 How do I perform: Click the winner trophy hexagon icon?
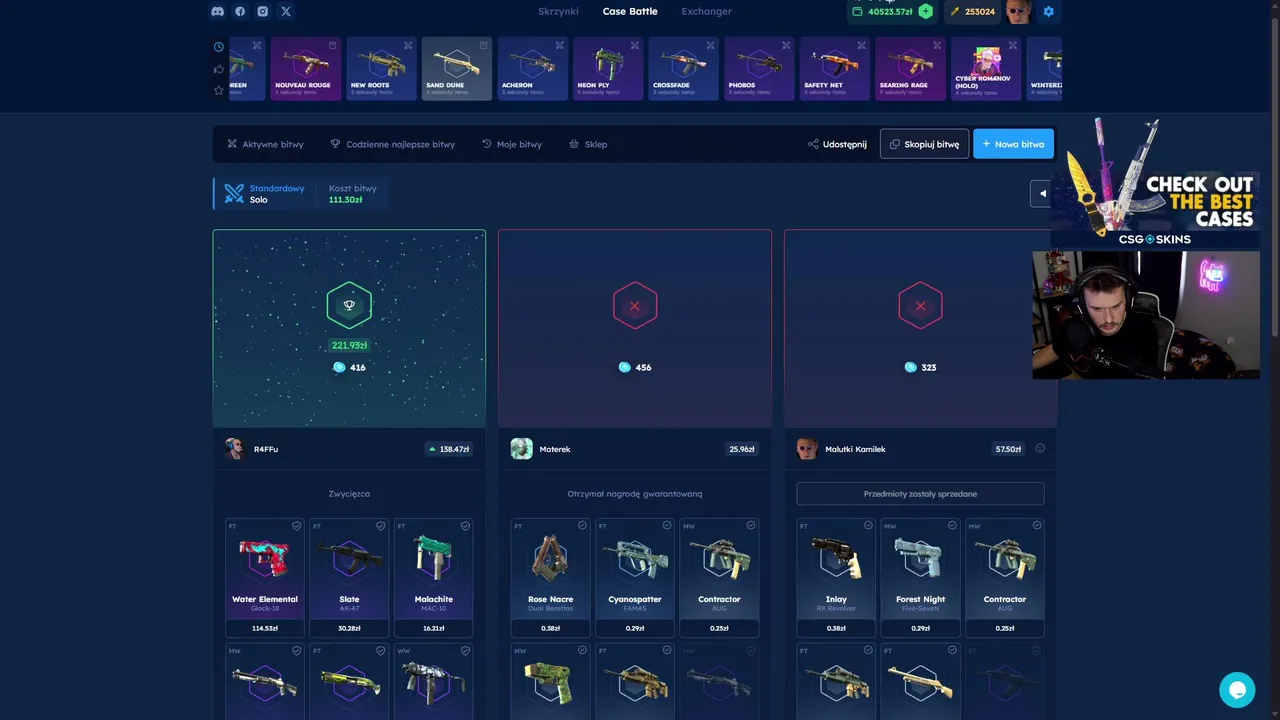[x=349, y=306]
